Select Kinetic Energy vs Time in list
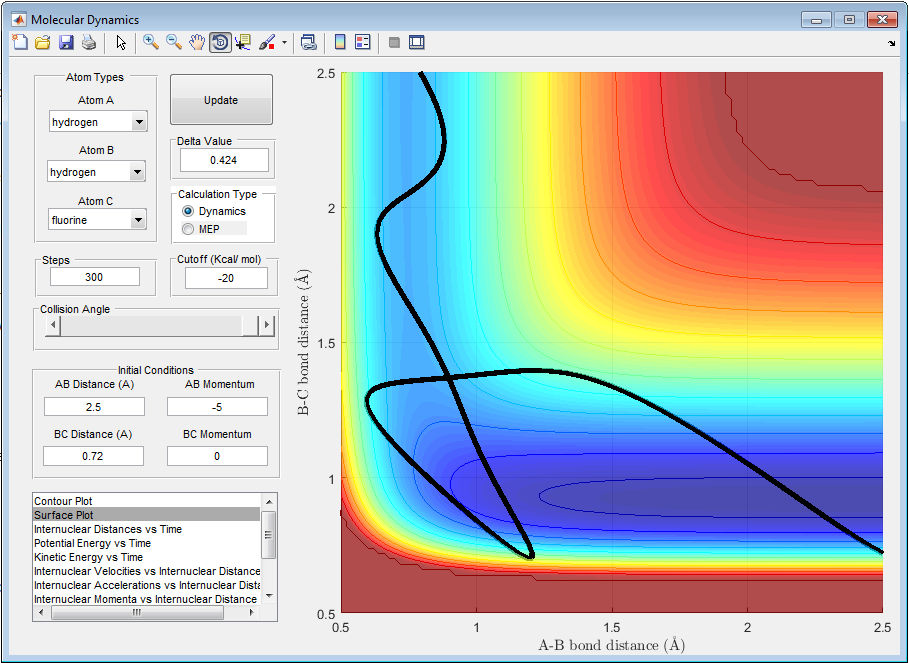 tap(88, 557)
